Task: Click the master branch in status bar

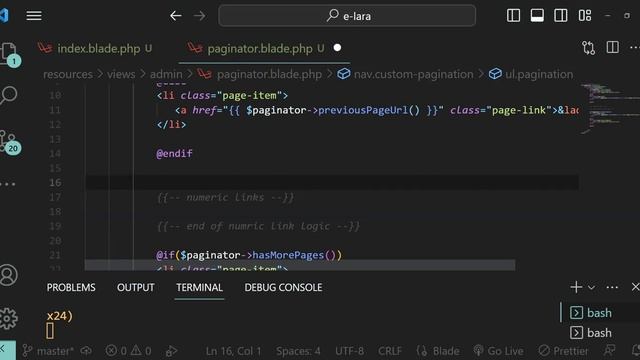Action: [48, 351]
